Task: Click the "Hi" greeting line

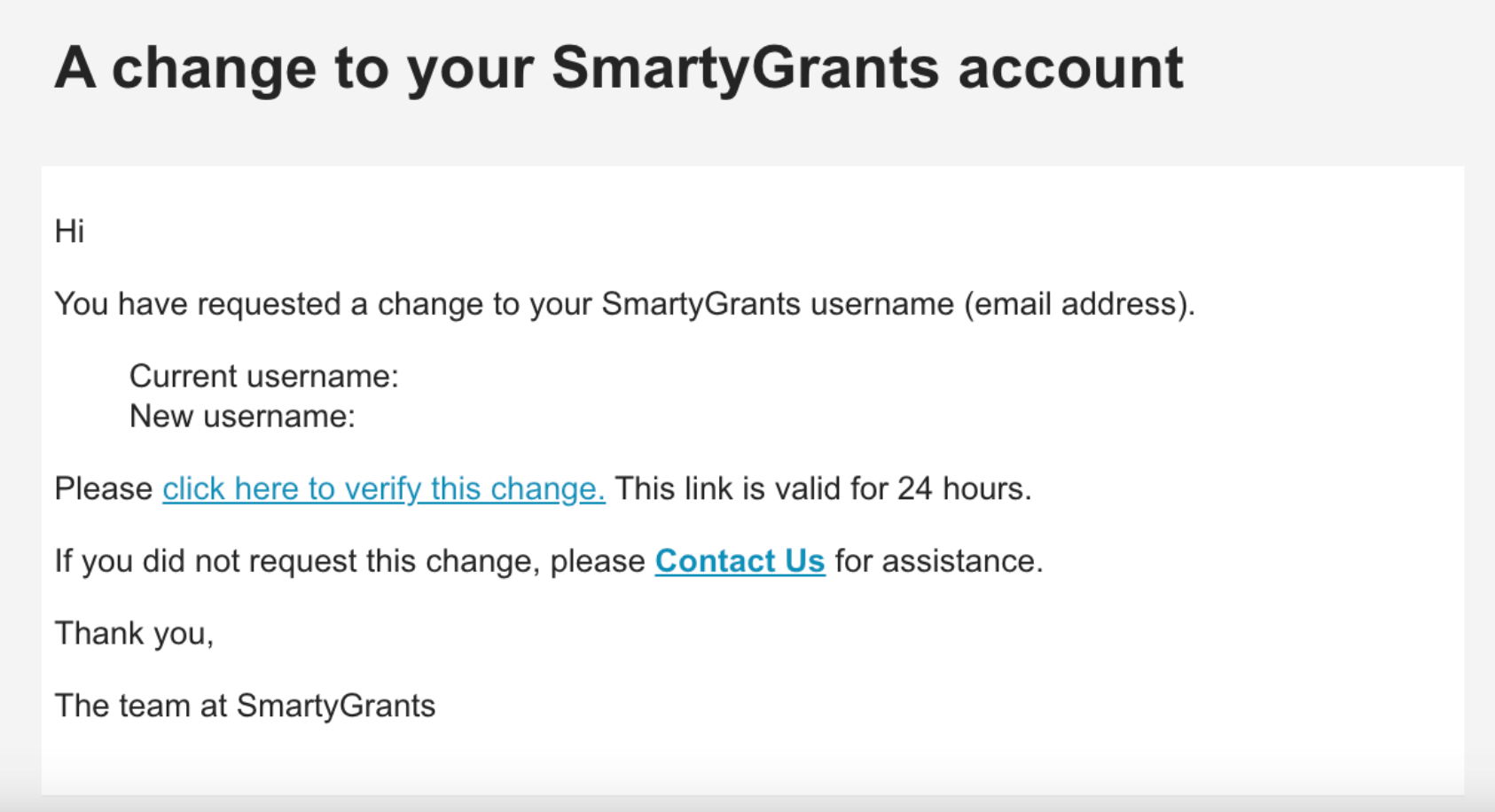Action: click(x=69, y=231)
